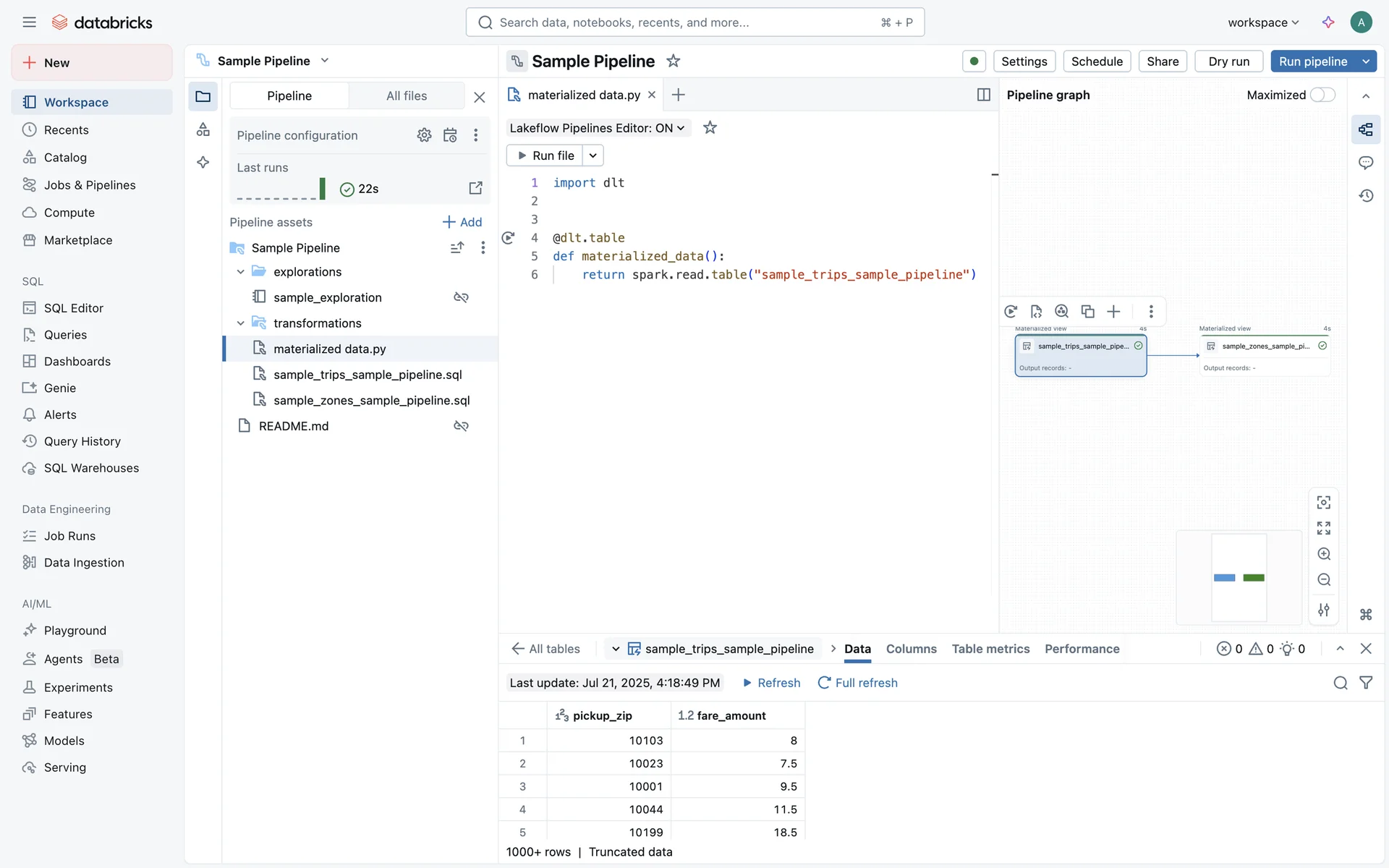This screenshot has width=1389, height=868.
Task: Zoom in on the pipeline graph
Action: (1324, 554)
